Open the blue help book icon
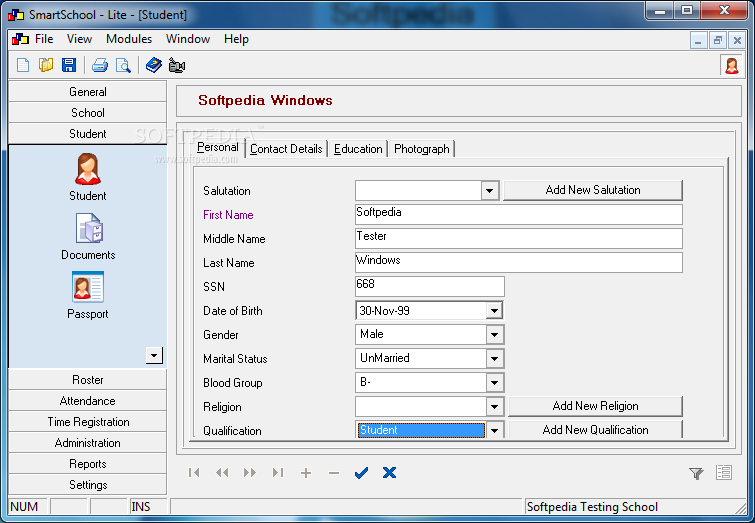The width and height of the screenshot is (755, 523). [x=154, y=65]
